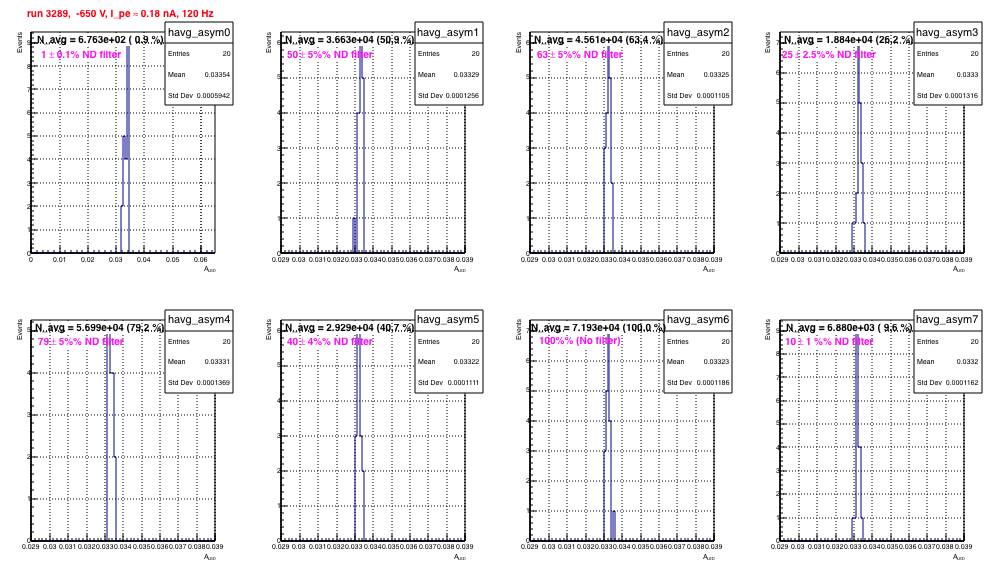Image resolution: width=998 pixels, height=575 pixels.
Task: Click the N_avg = 7.193e+04 label
Action: (598, 328)
